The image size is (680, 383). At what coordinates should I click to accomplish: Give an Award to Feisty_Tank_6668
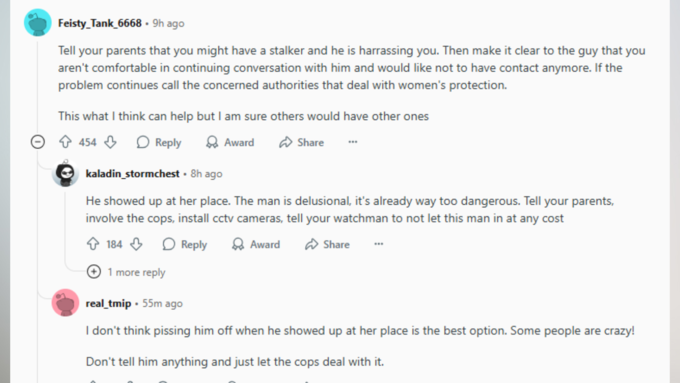230,142
